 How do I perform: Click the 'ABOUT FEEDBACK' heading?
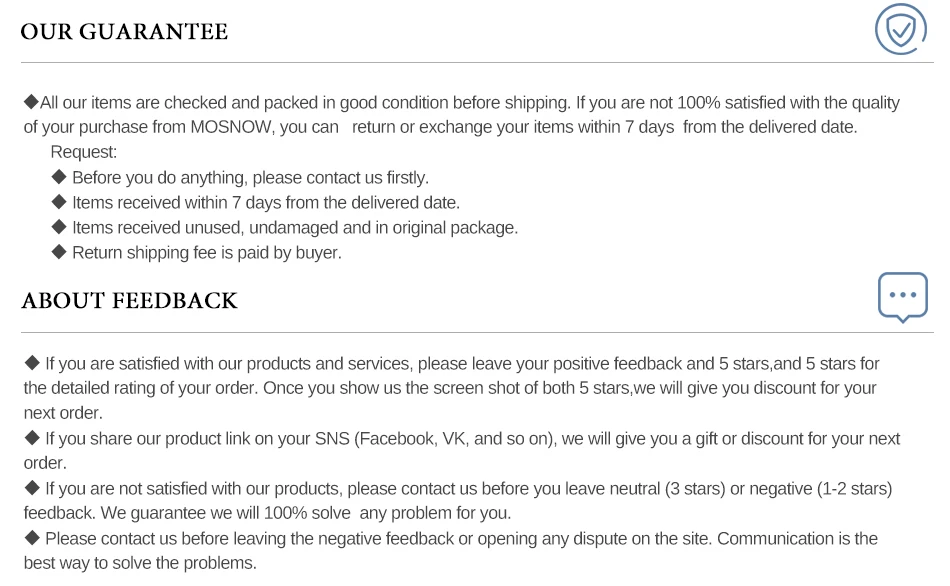pyautogui.click(x=129, y=301)
